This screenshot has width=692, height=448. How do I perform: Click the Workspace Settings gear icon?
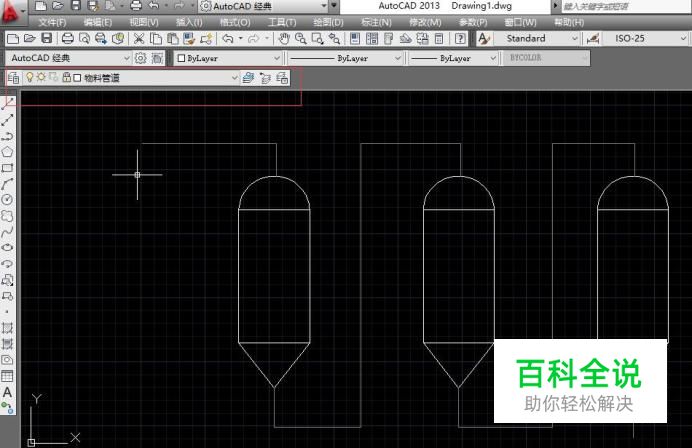tap(140, 58)
